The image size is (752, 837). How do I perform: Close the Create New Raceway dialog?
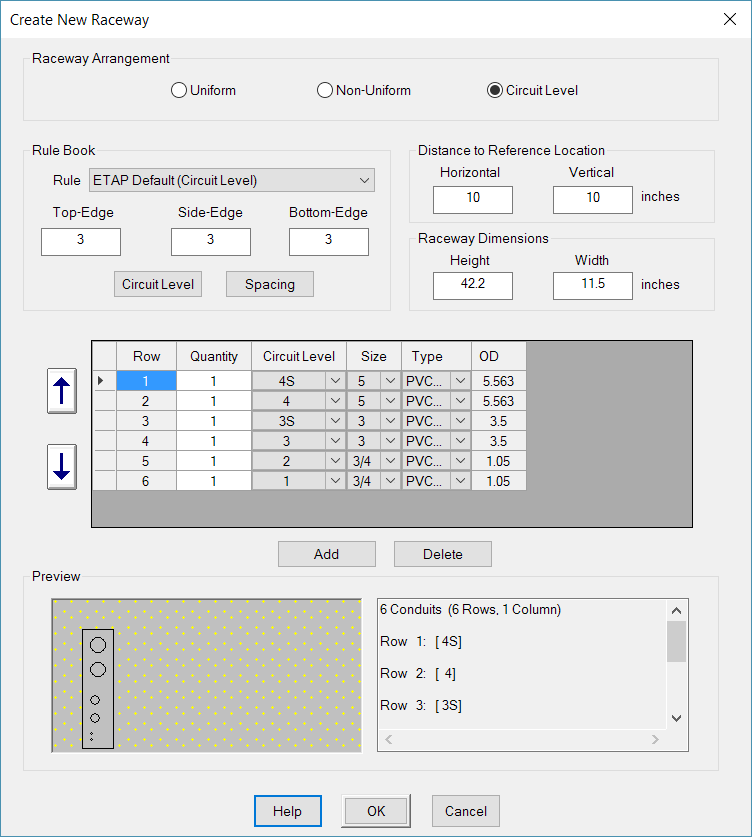729,19
